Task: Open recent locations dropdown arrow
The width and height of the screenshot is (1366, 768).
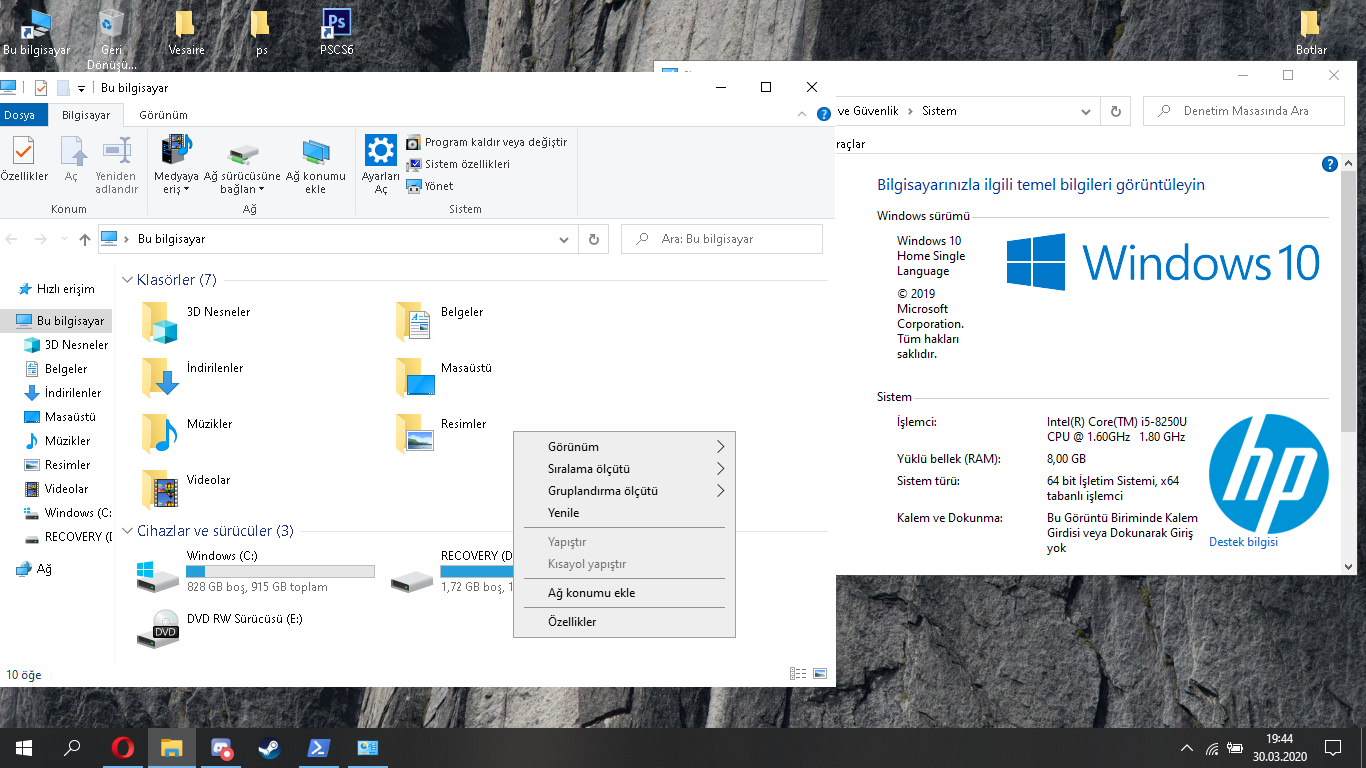Action: (x=64, y=240)
